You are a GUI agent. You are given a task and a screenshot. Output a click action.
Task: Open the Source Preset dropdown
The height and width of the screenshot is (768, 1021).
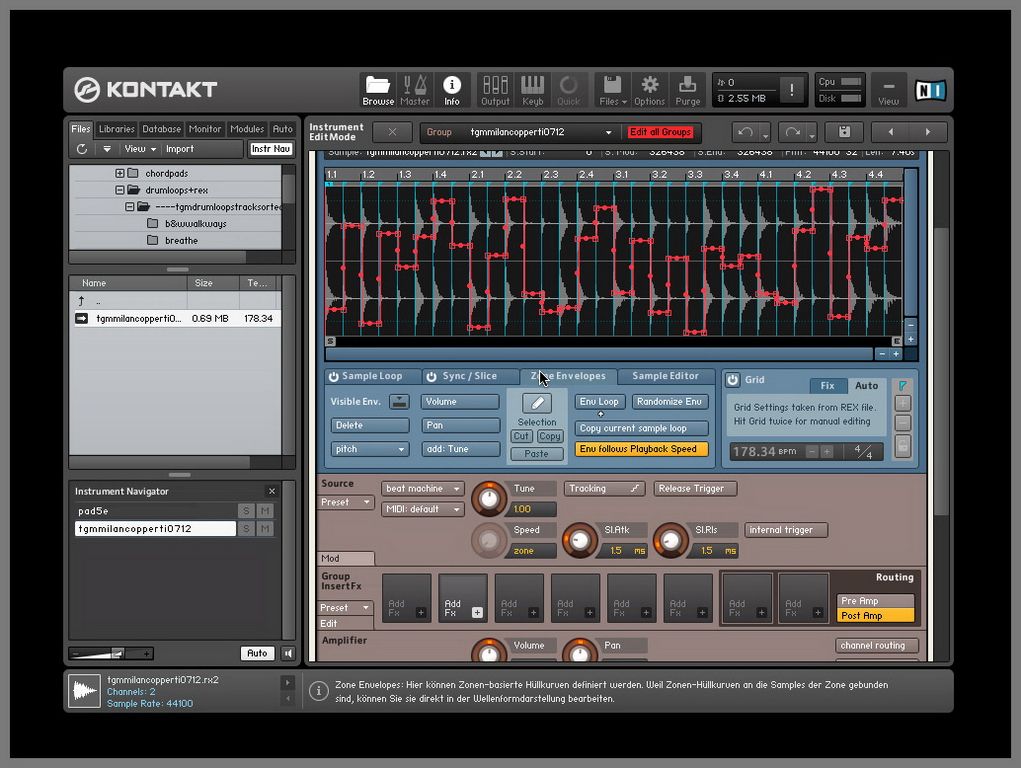(x=346, y=502)
